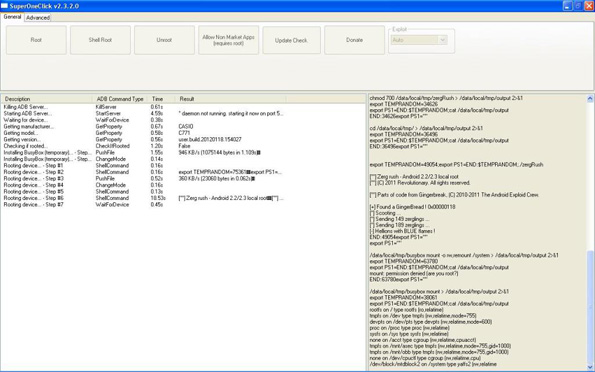
Task: Select the General tab
Action: pos(12,17)
